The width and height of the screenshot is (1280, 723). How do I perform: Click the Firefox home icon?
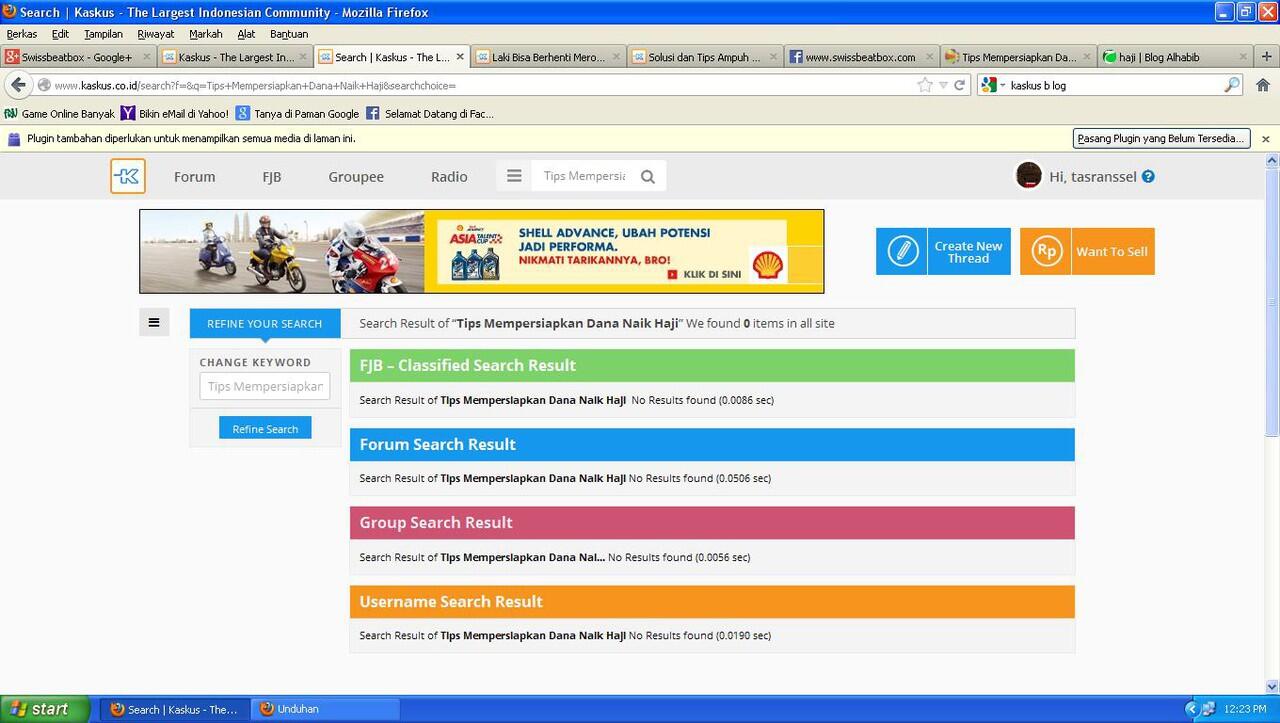pyautogui.click(x=1263, y=85)
